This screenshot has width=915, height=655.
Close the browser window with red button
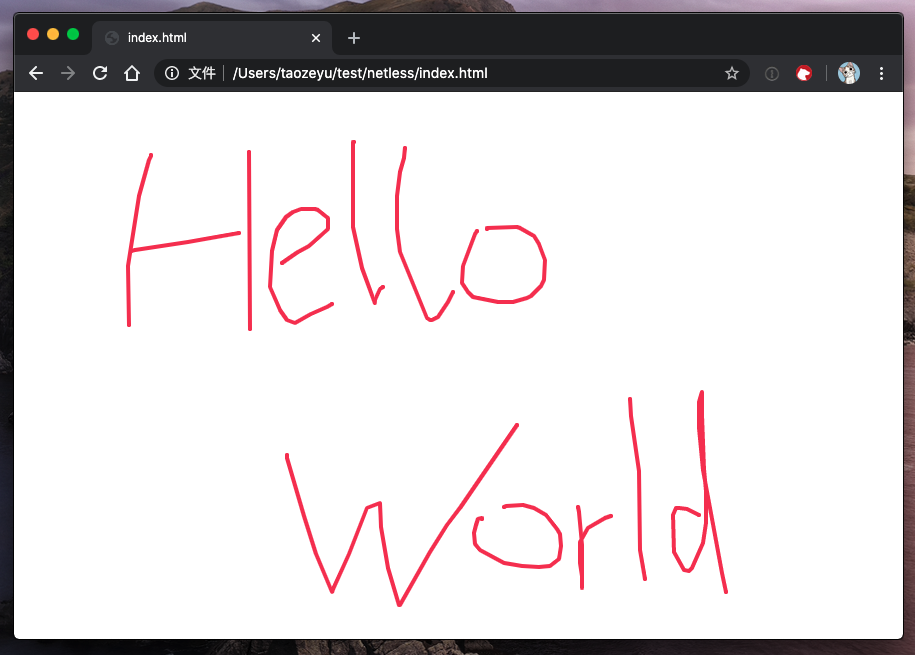coord(33,34)
